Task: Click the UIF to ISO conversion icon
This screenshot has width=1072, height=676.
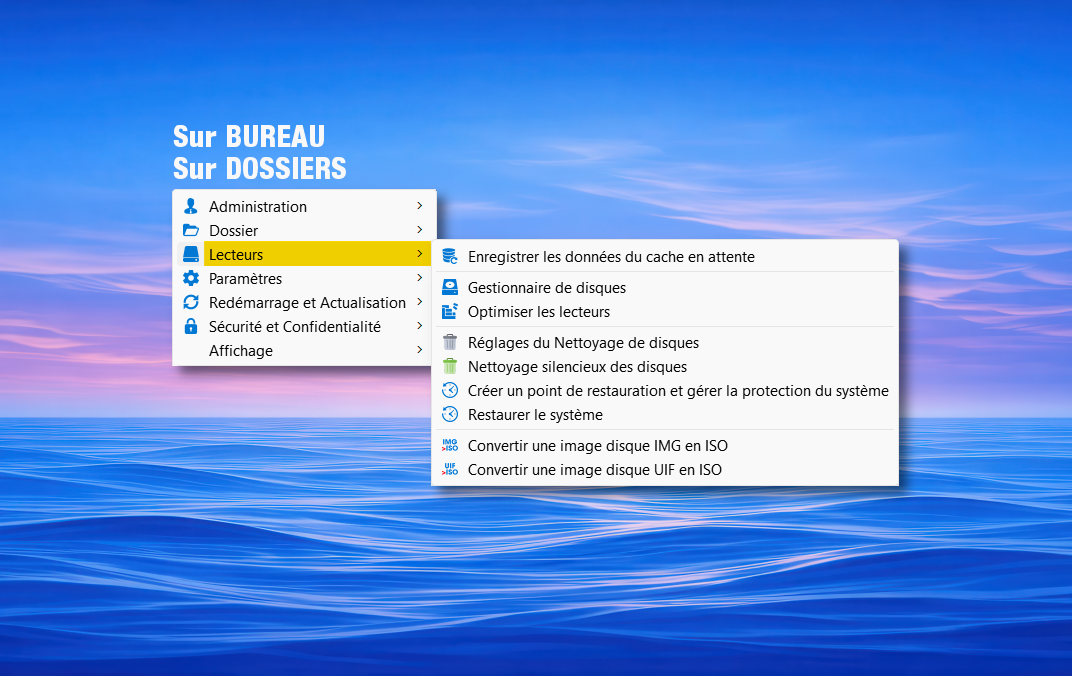Action: 450,470
